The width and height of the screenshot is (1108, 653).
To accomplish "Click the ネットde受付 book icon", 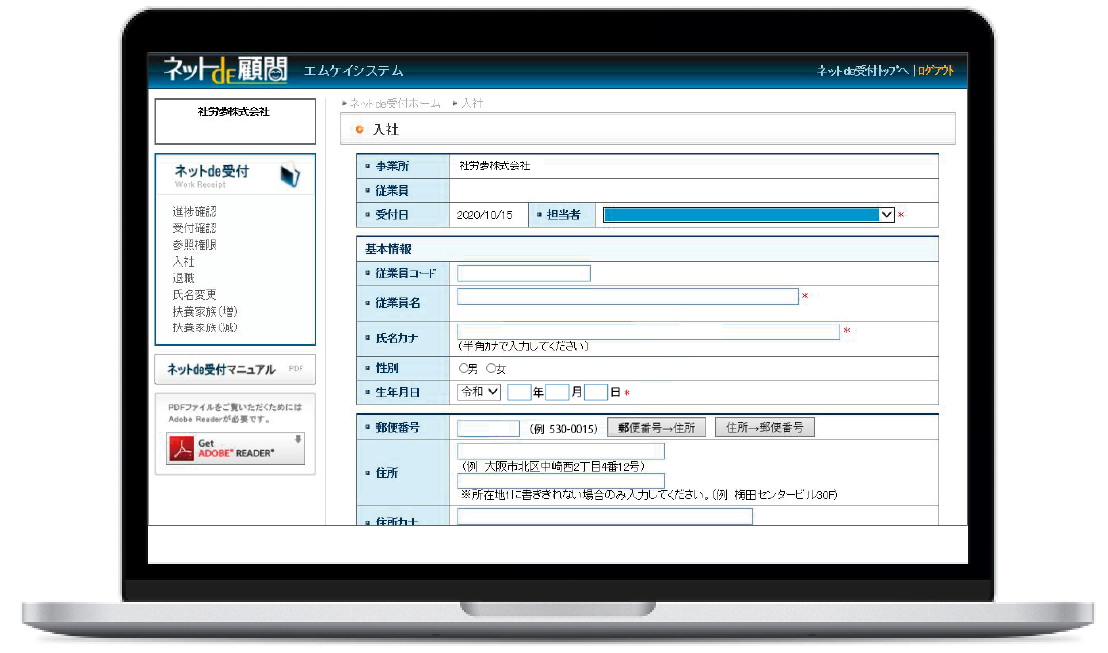I will tap(290, 175).
